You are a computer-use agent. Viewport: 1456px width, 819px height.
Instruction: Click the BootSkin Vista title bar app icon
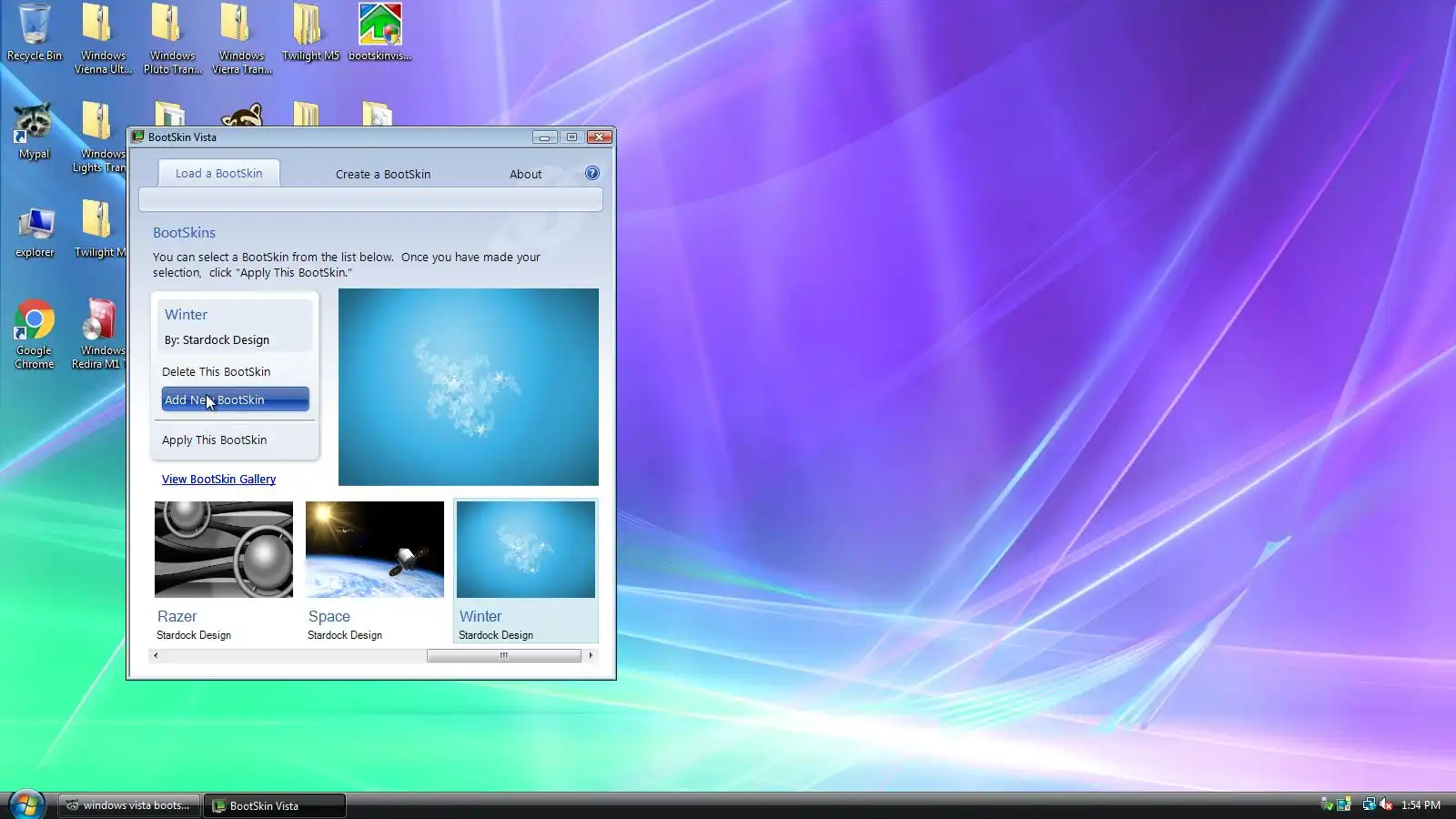(x=138, y=136)
